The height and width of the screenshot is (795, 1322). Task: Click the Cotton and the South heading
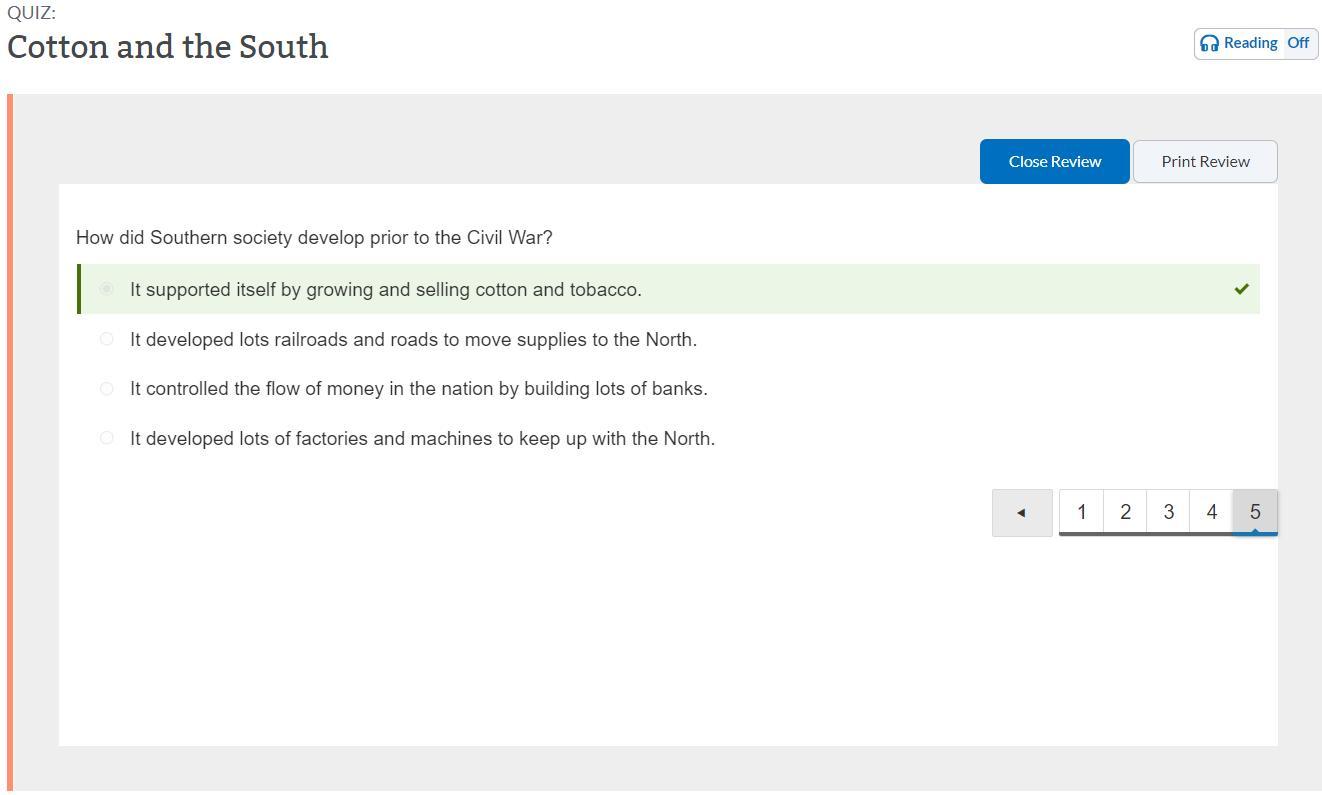(168, 47)
